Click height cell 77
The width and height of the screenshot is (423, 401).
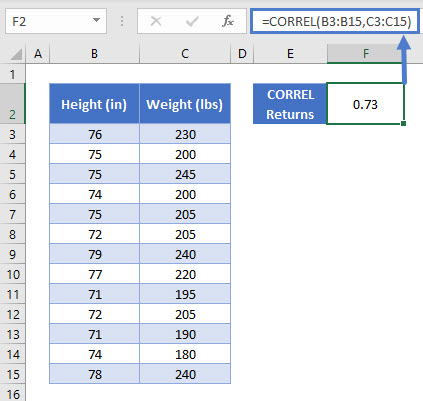94,274
